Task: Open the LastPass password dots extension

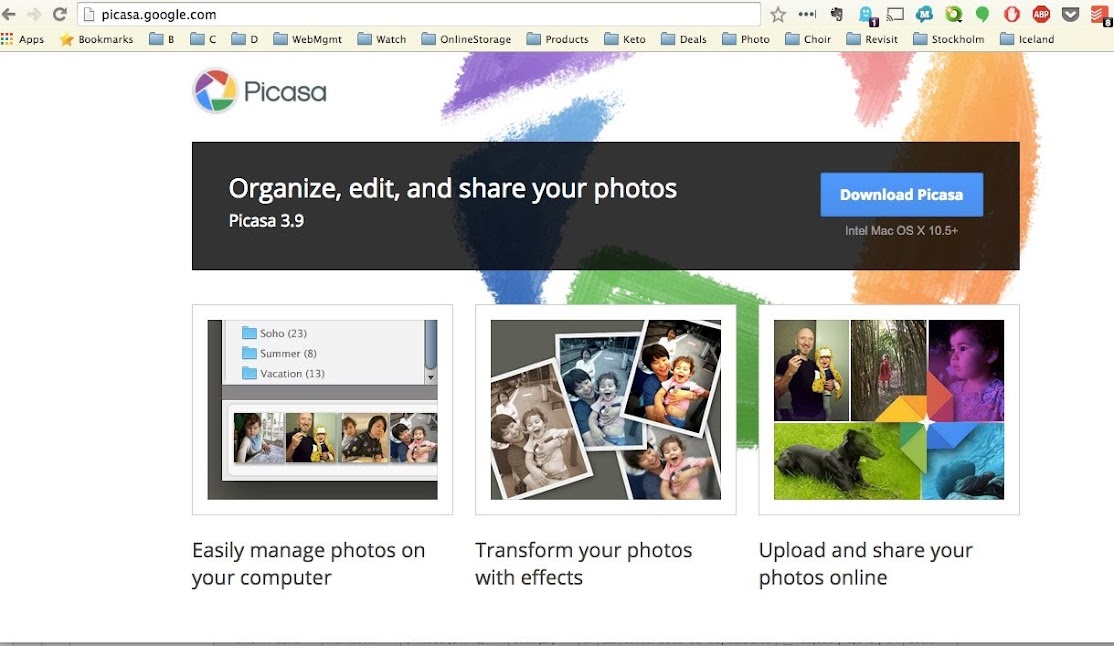Action: point(807,14)
